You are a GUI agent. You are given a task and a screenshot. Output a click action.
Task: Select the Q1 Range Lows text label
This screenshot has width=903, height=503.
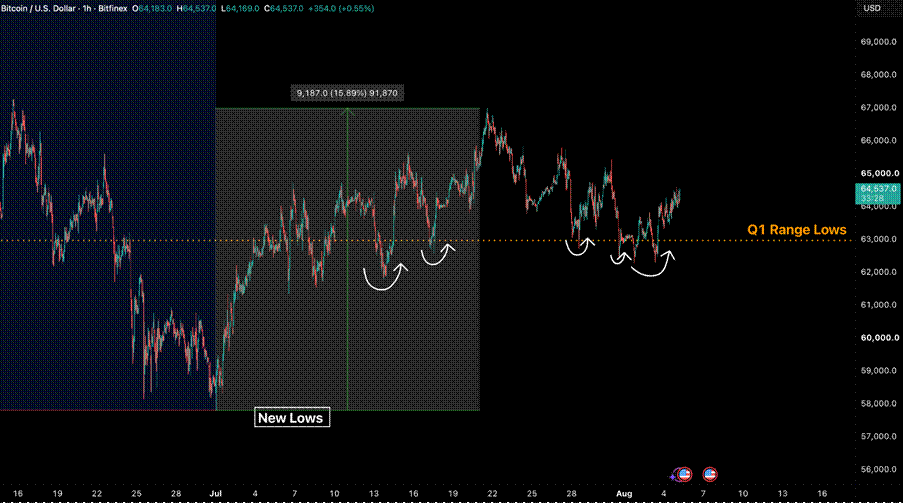(x=796, y=230)
